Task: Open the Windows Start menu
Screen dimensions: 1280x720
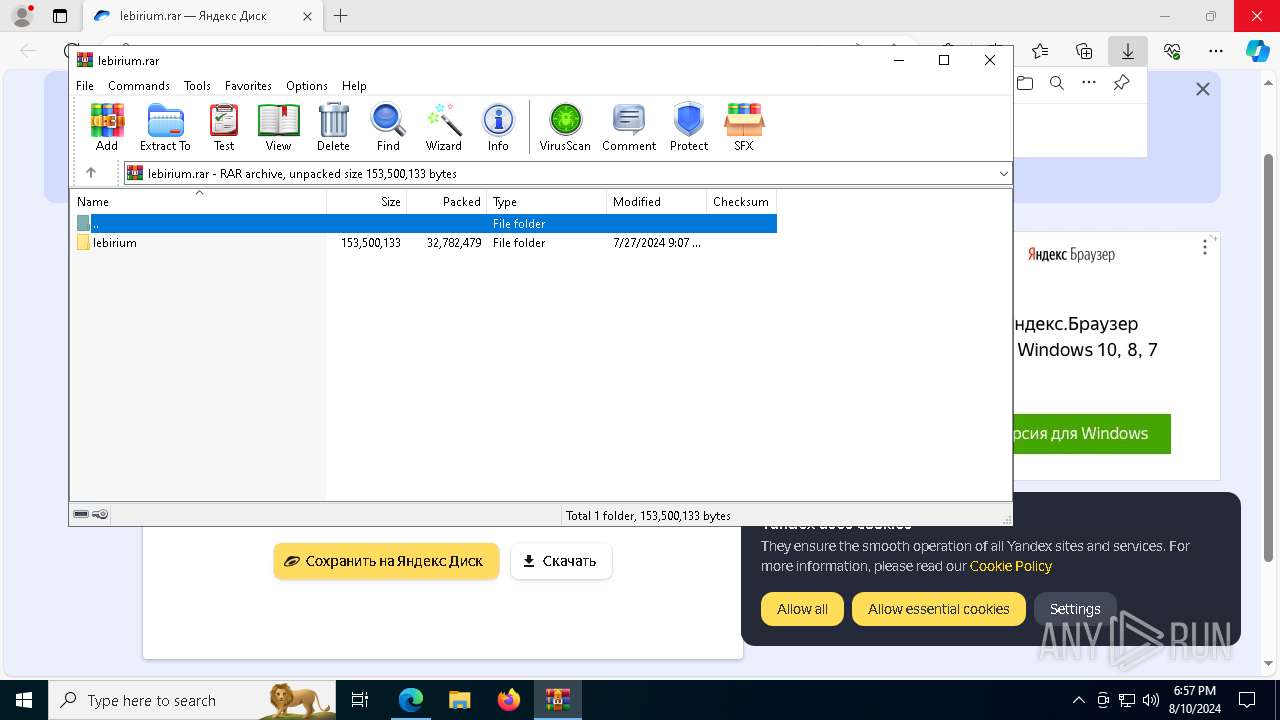Action: tap(24, 700)
